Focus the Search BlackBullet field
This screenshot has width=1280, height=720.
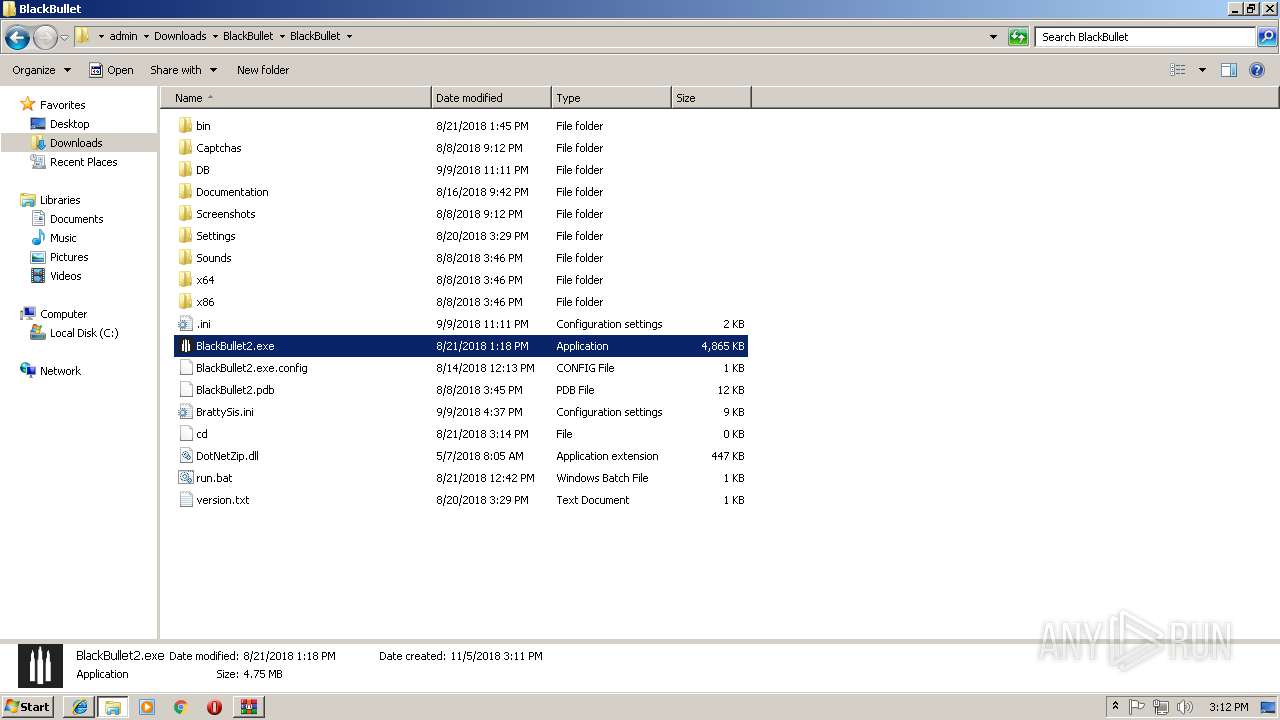(1146, 37)
